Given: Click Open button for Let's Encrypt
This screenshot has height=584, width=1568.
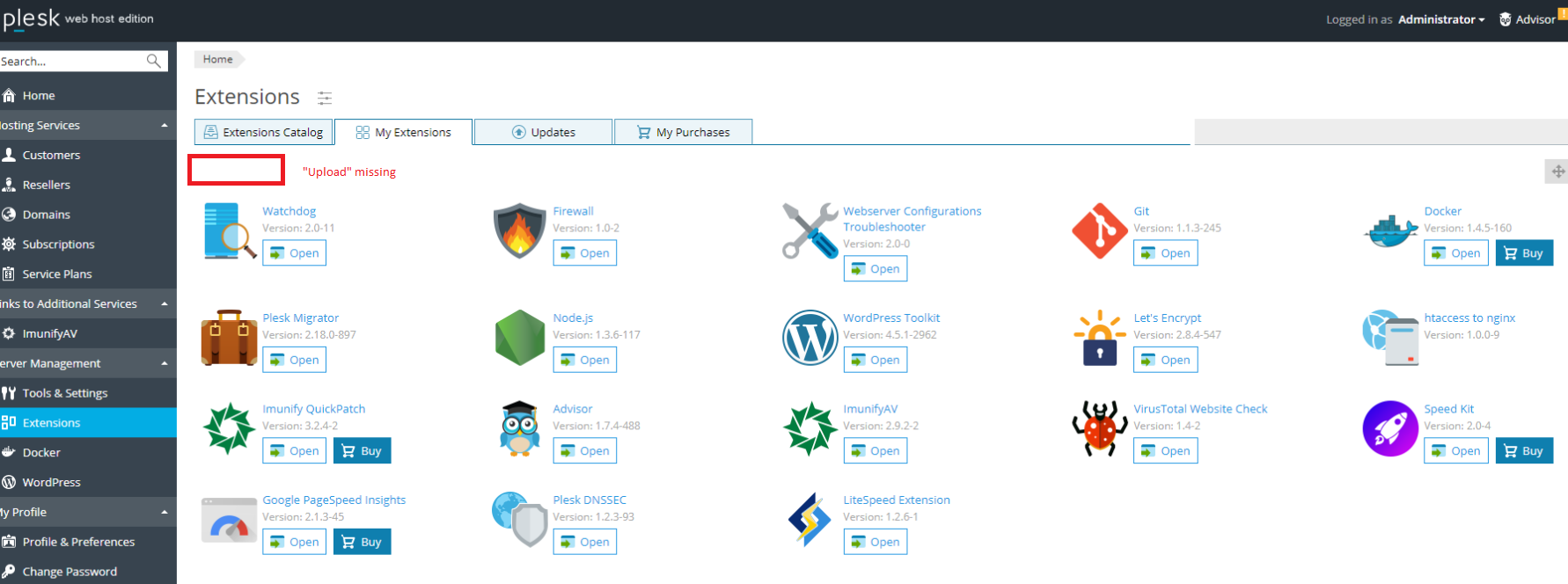Looking at the screenshot, I should 1165,360.
